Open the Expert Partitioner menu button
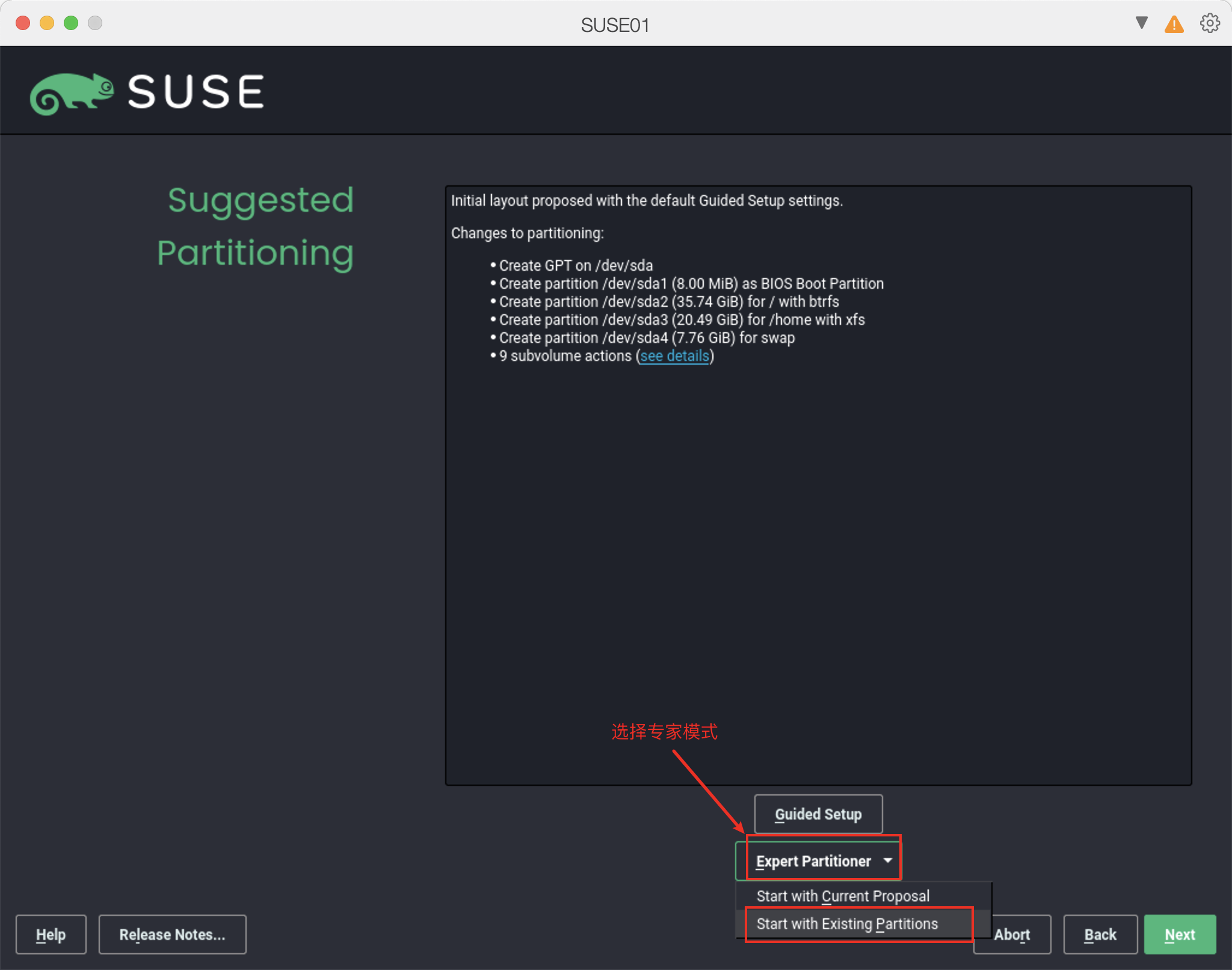Image resolution: width=1232 pixels, height=970 pixels. pos(812,861)
